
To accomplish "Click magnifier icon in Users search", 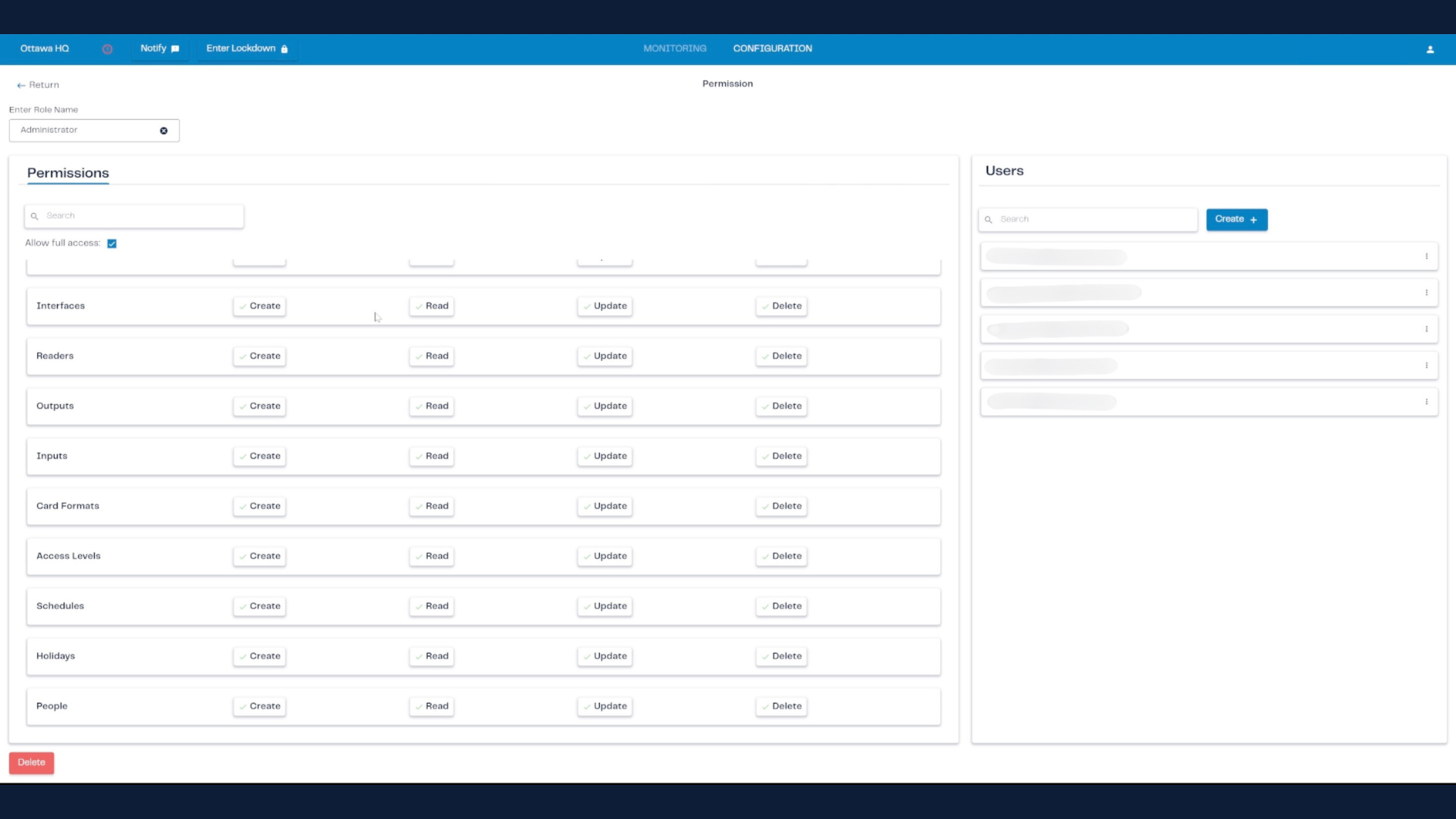I will pyautogui.click(x=989, y=220).
